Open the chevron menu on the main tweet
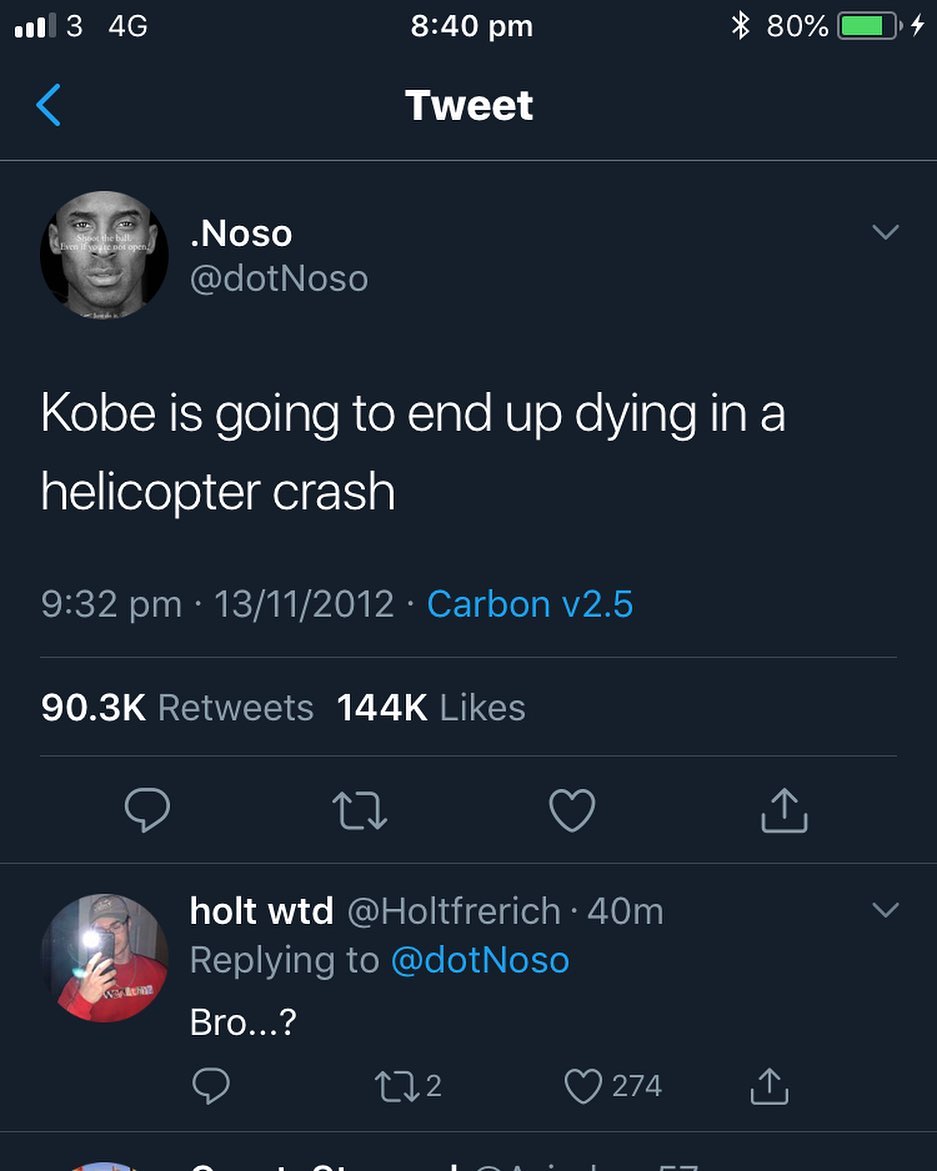Viewport: 937px width, 1171px height. tap(885, 233)
